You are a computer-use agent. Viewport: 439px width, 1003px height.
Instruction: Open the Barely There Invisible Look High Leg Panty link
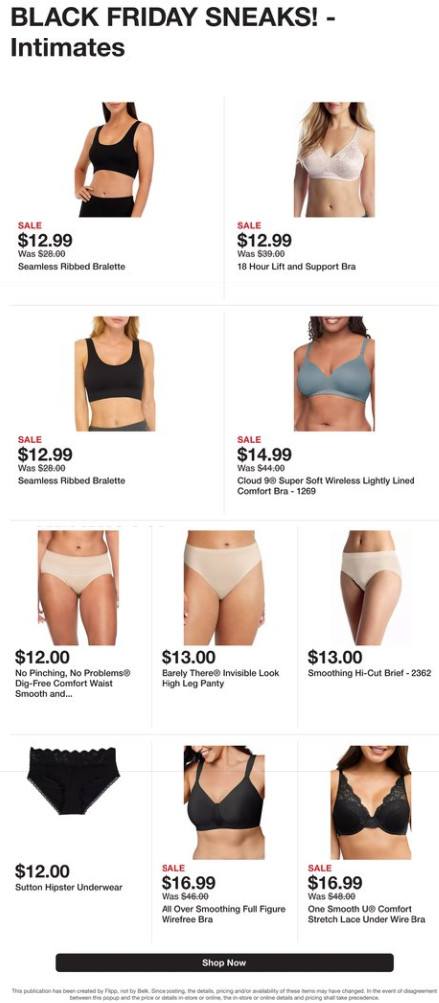(220, 678)
